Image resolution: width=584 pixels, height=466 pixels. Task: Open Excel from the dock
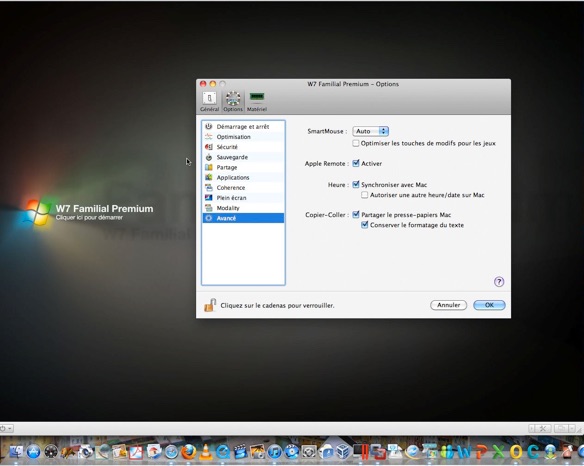(x=499, y=452)
